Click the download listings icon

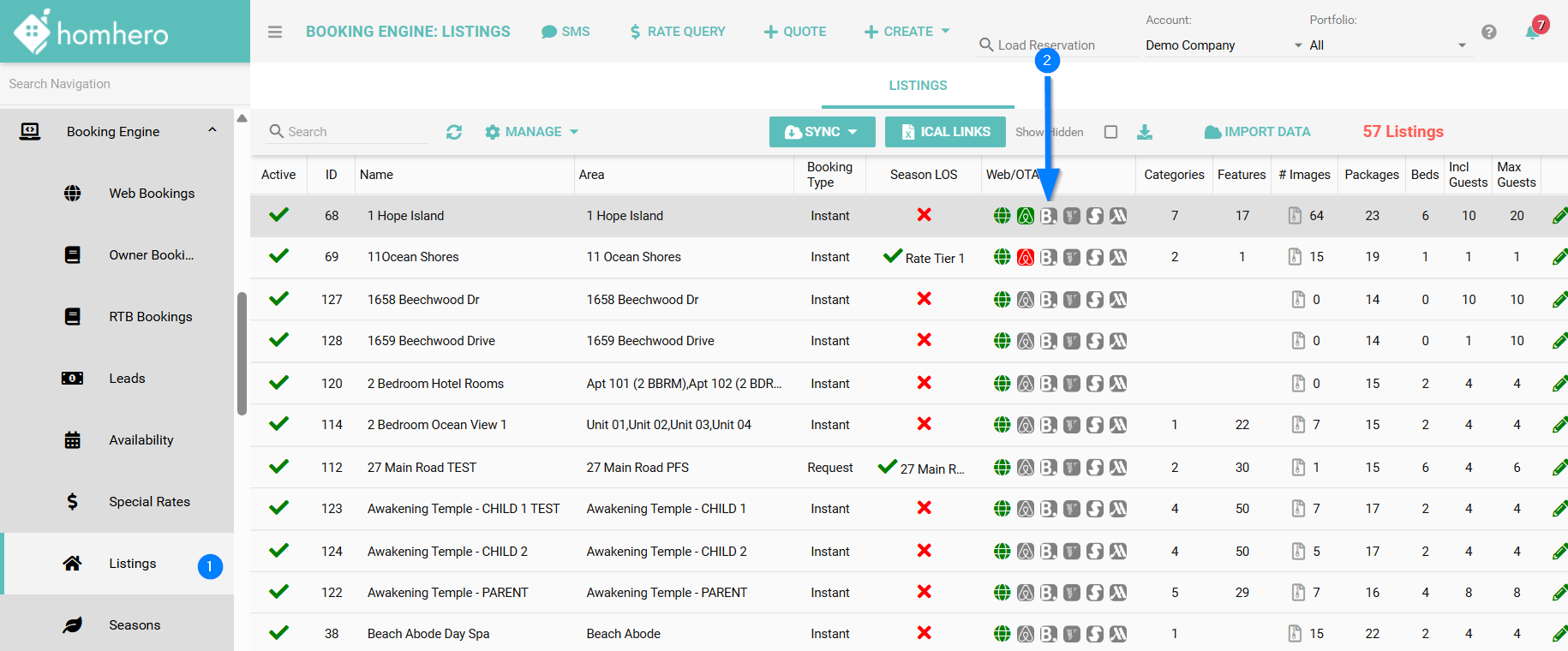1144,132
